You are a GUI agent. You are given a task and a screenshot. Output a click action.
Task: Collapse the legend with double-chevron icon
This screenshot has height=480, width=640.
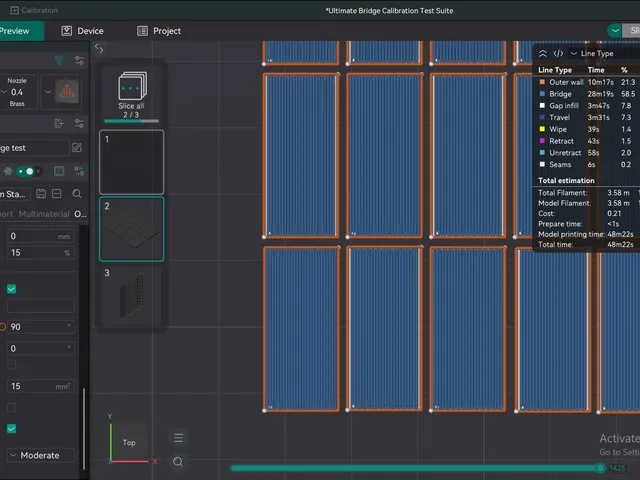click(543, 53)
